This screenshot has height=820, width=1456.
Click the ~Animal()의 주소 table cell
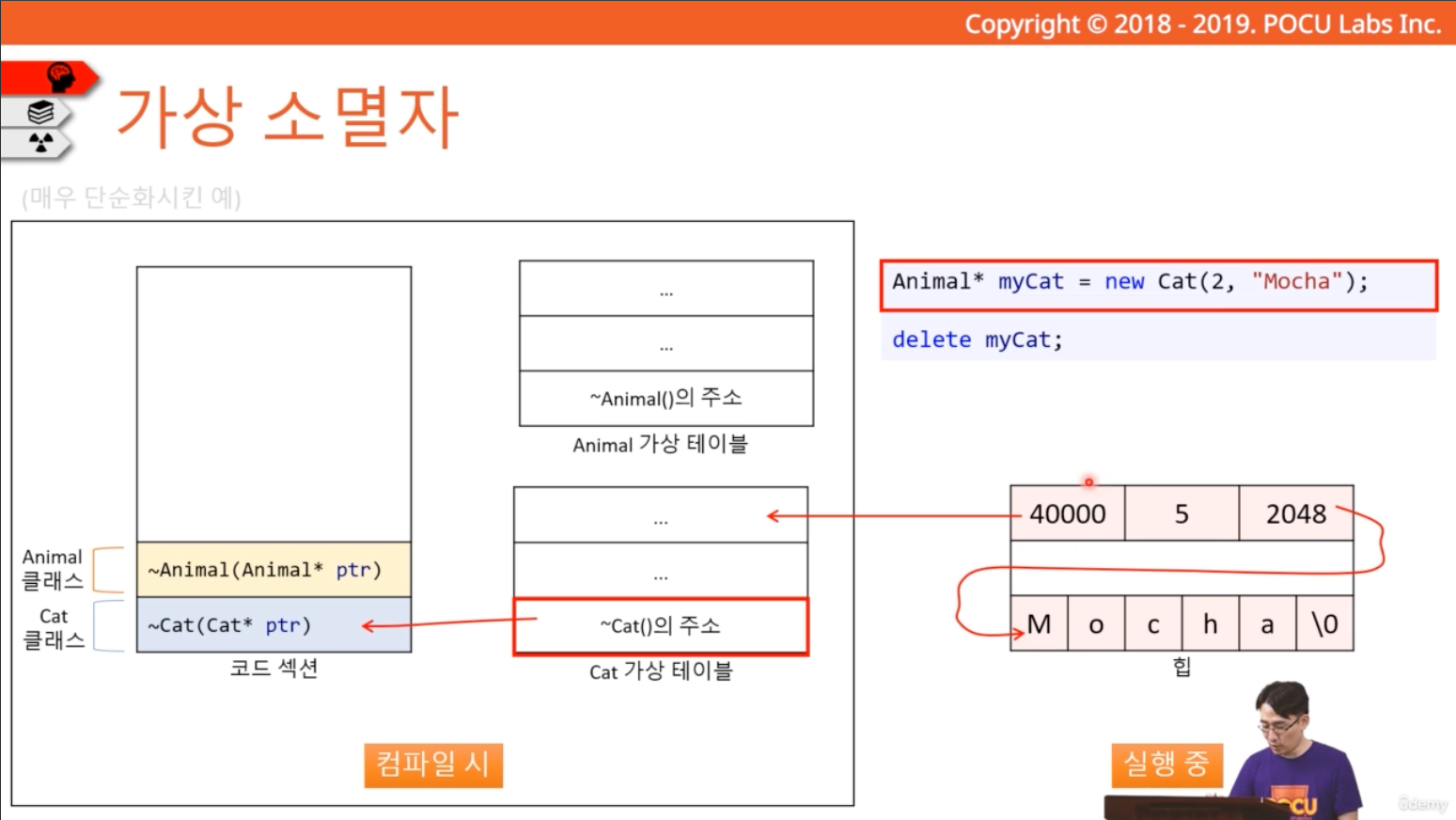[666, 399]
